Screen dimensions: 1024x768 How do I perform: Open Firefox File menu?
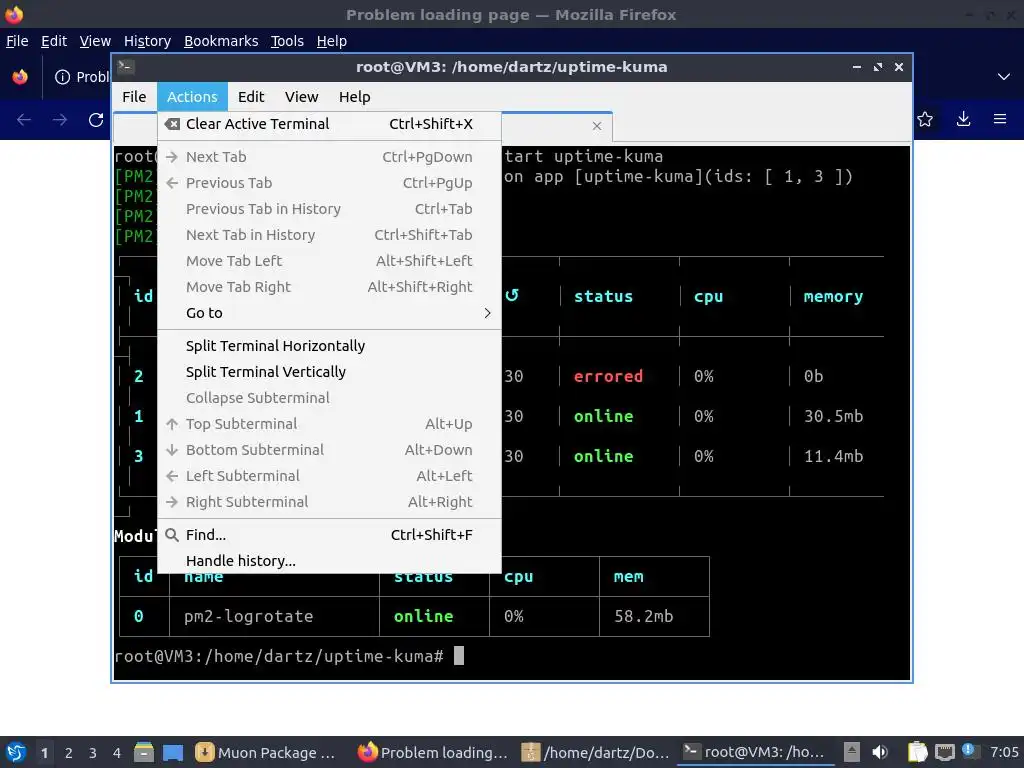17,41
